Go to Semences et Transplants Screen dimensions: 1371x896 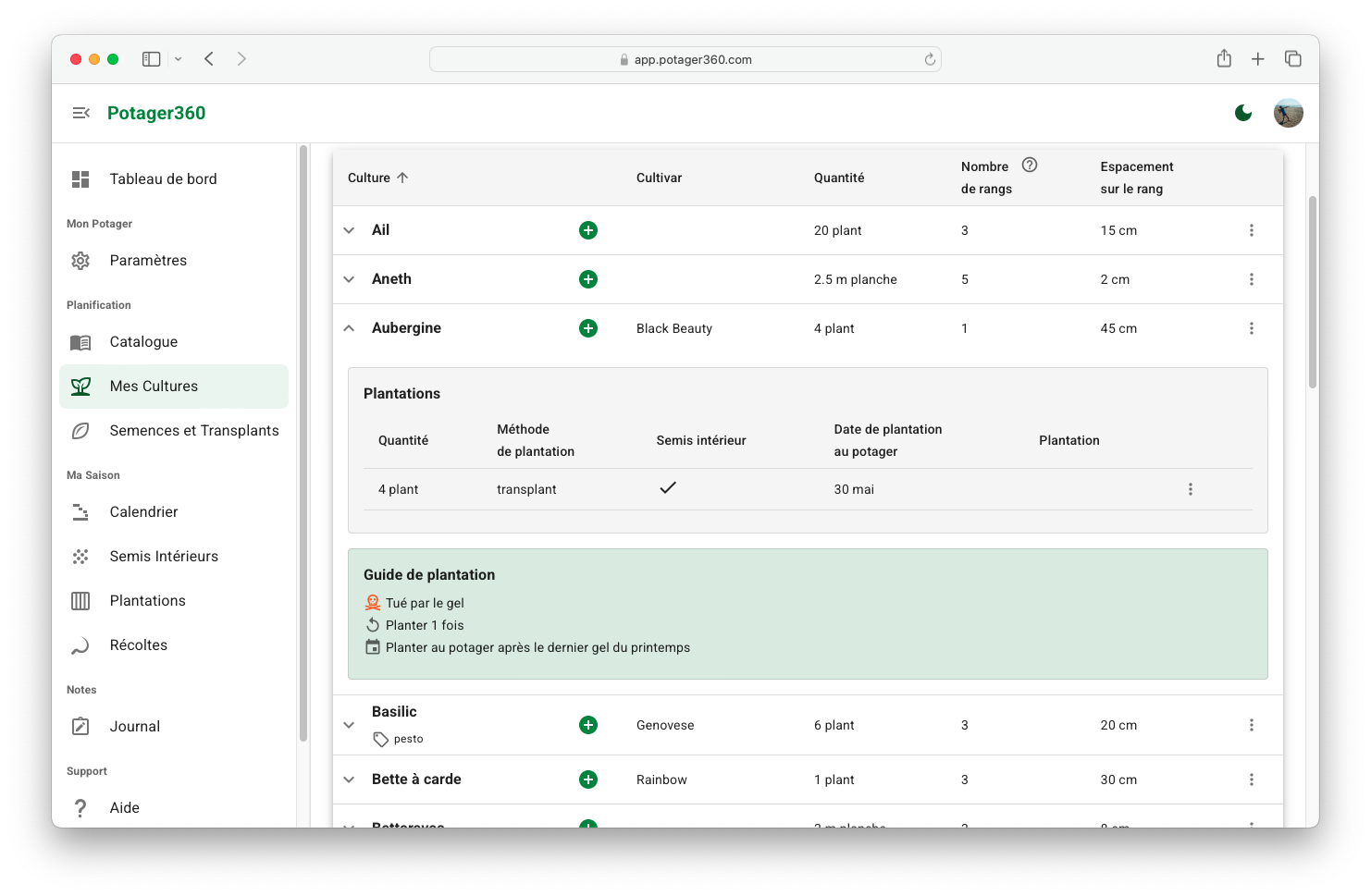coord(193,431)
